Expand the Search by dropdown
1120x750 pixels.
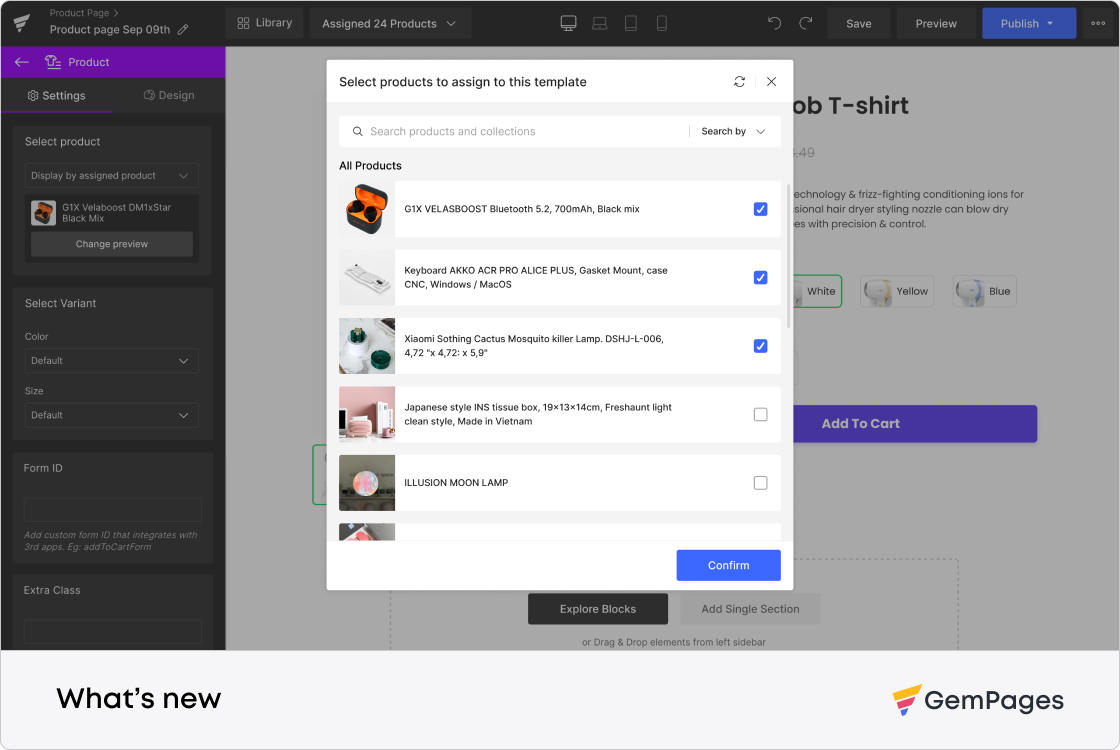pos(734,131)
